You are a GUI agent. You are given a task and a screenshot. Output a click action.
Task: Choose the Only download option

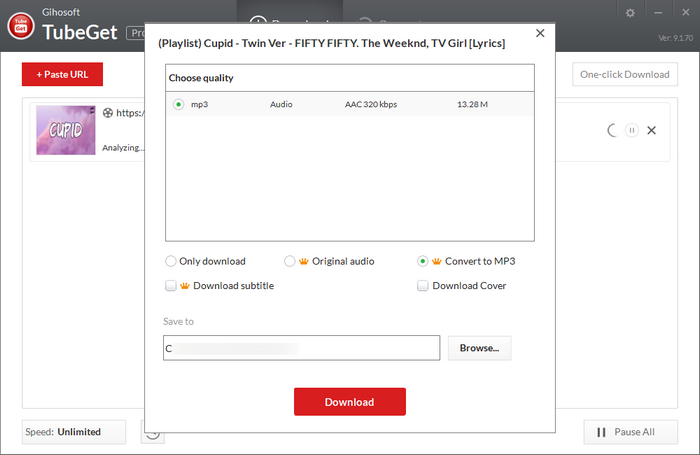point(171,261)
